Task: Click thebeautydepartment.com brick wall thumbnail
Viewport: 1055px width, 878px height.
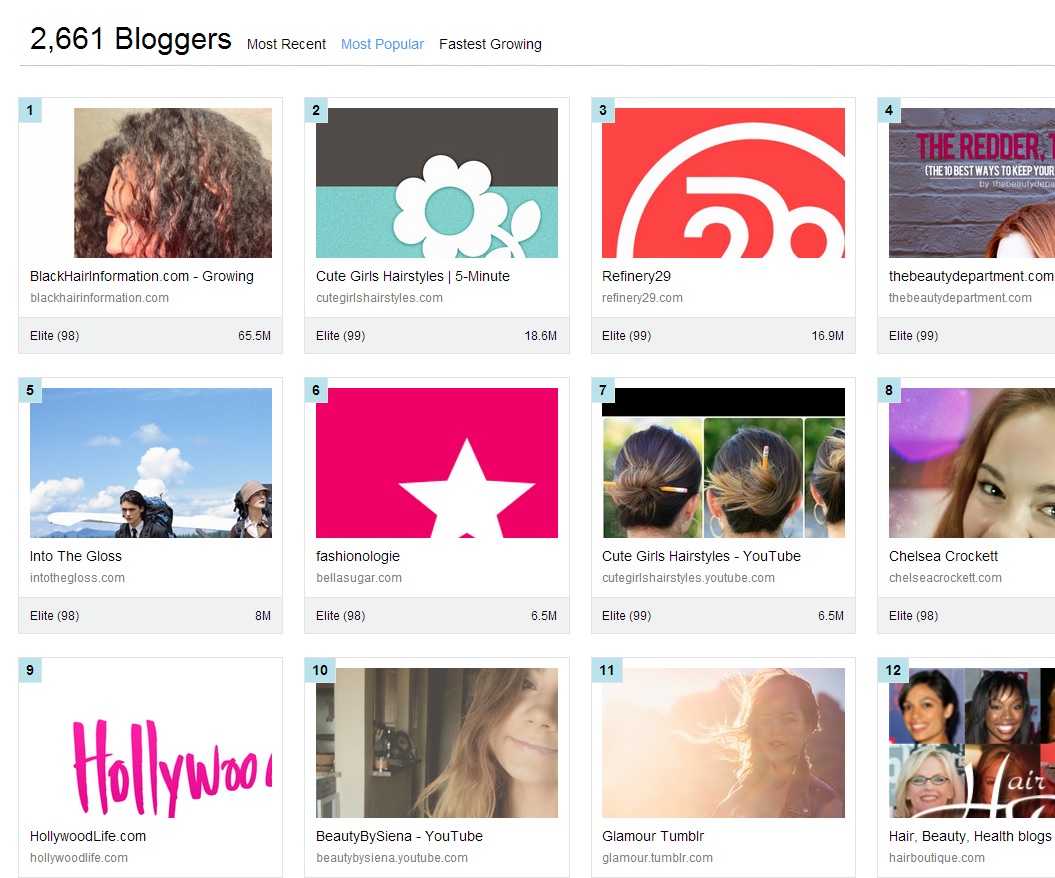Action: tap(972, 183)
